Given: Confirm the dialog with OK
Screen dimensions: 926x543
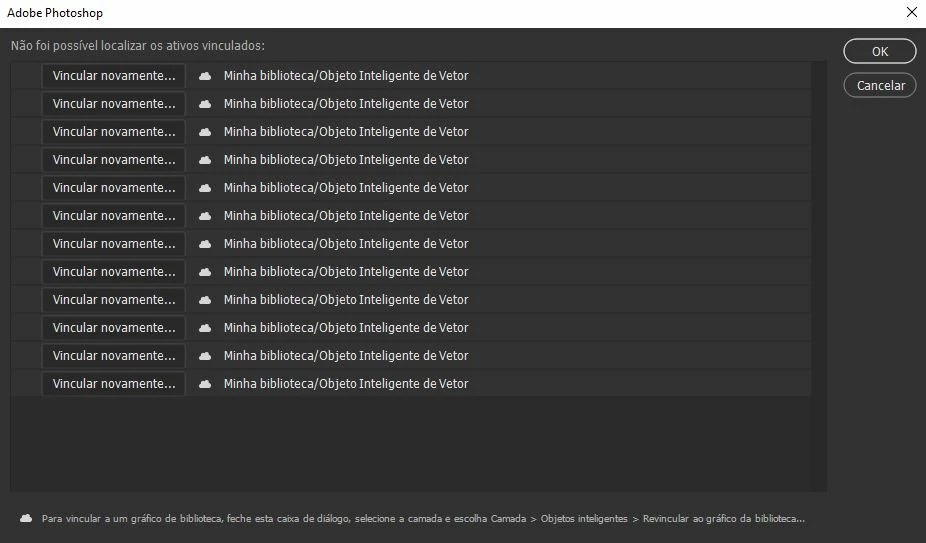Looking at the screenshot, I should pos(879,51).
